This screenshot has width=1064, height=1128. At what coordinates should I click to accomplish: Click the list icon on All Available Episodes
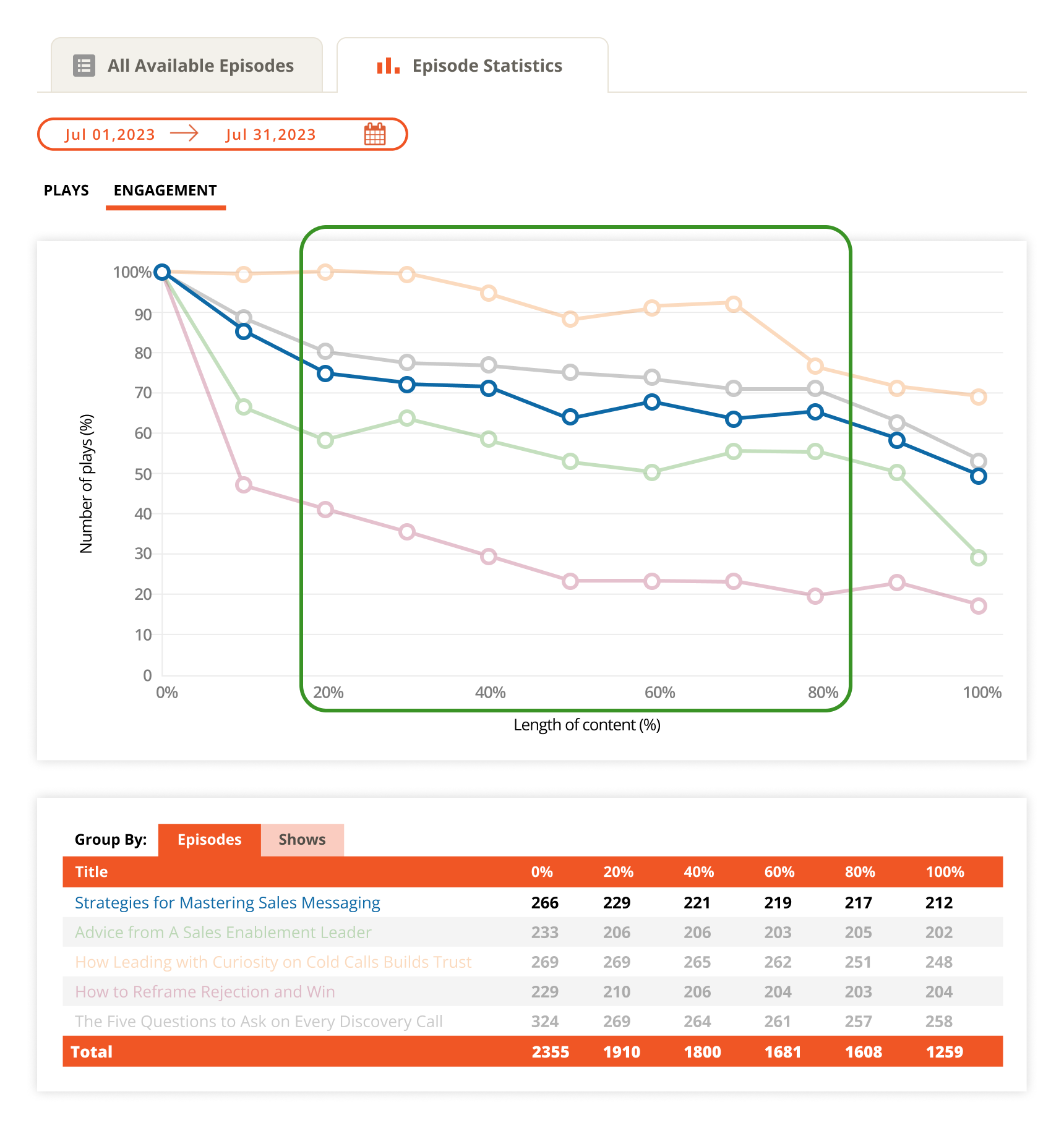click(x=84, y=66)
